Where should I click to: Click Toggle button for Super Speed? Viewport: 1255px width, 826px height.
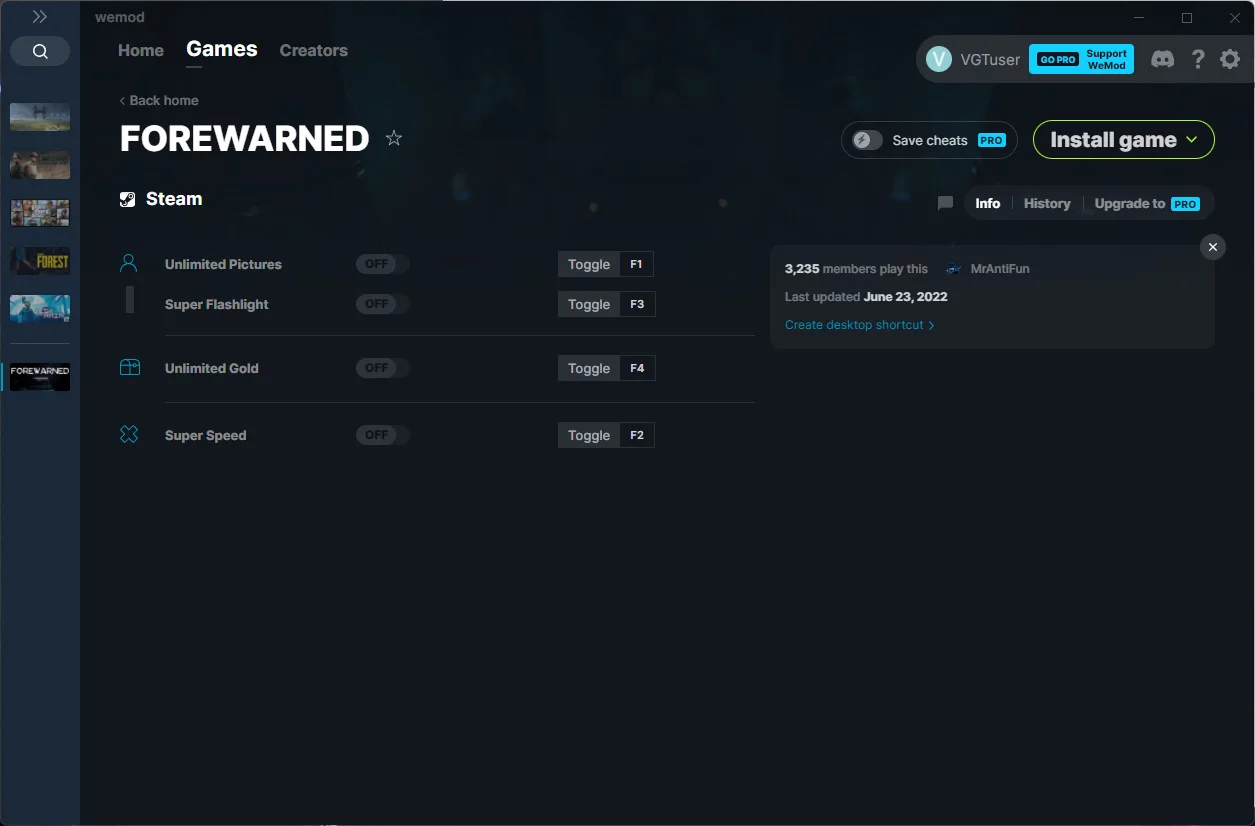pyautogui.click(x=589, y=435)
